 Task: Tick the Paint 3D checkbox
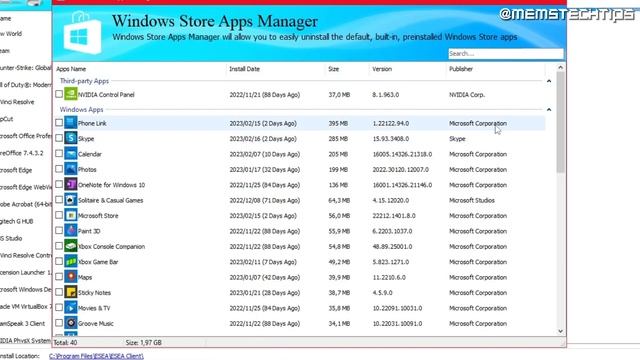[x=59, y=231]
